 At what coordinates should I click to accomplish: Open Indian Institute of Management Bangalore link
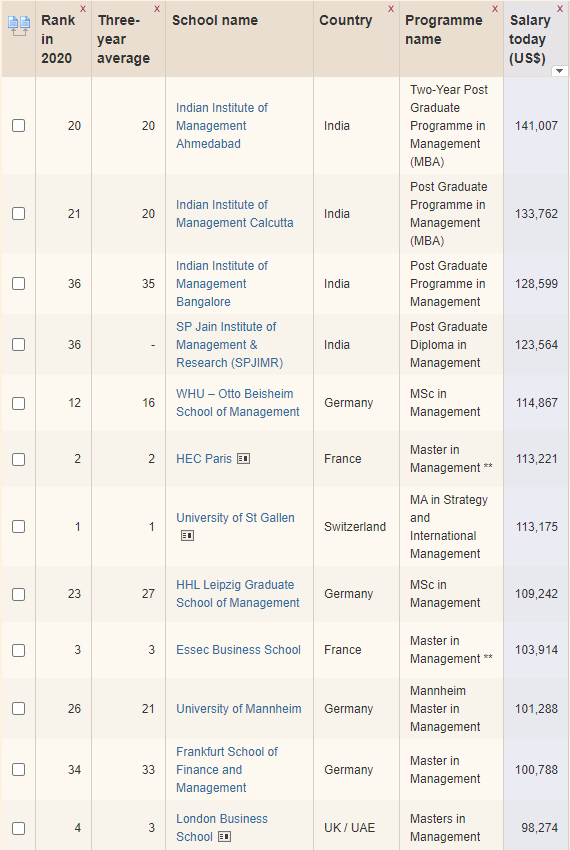click(x=222, y=284)
